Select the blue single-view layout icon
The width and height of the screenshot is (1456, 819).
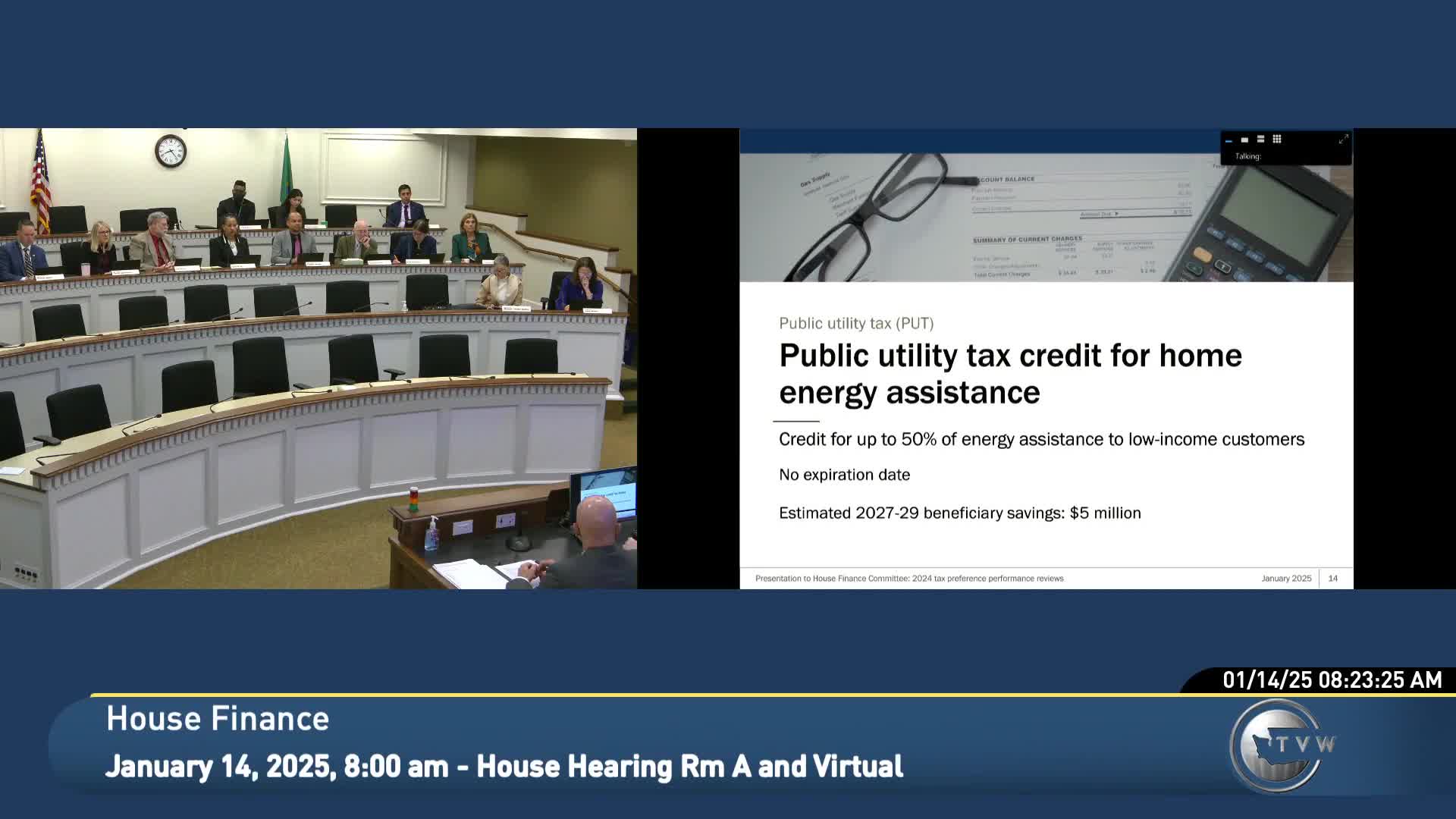point(1229,140)
